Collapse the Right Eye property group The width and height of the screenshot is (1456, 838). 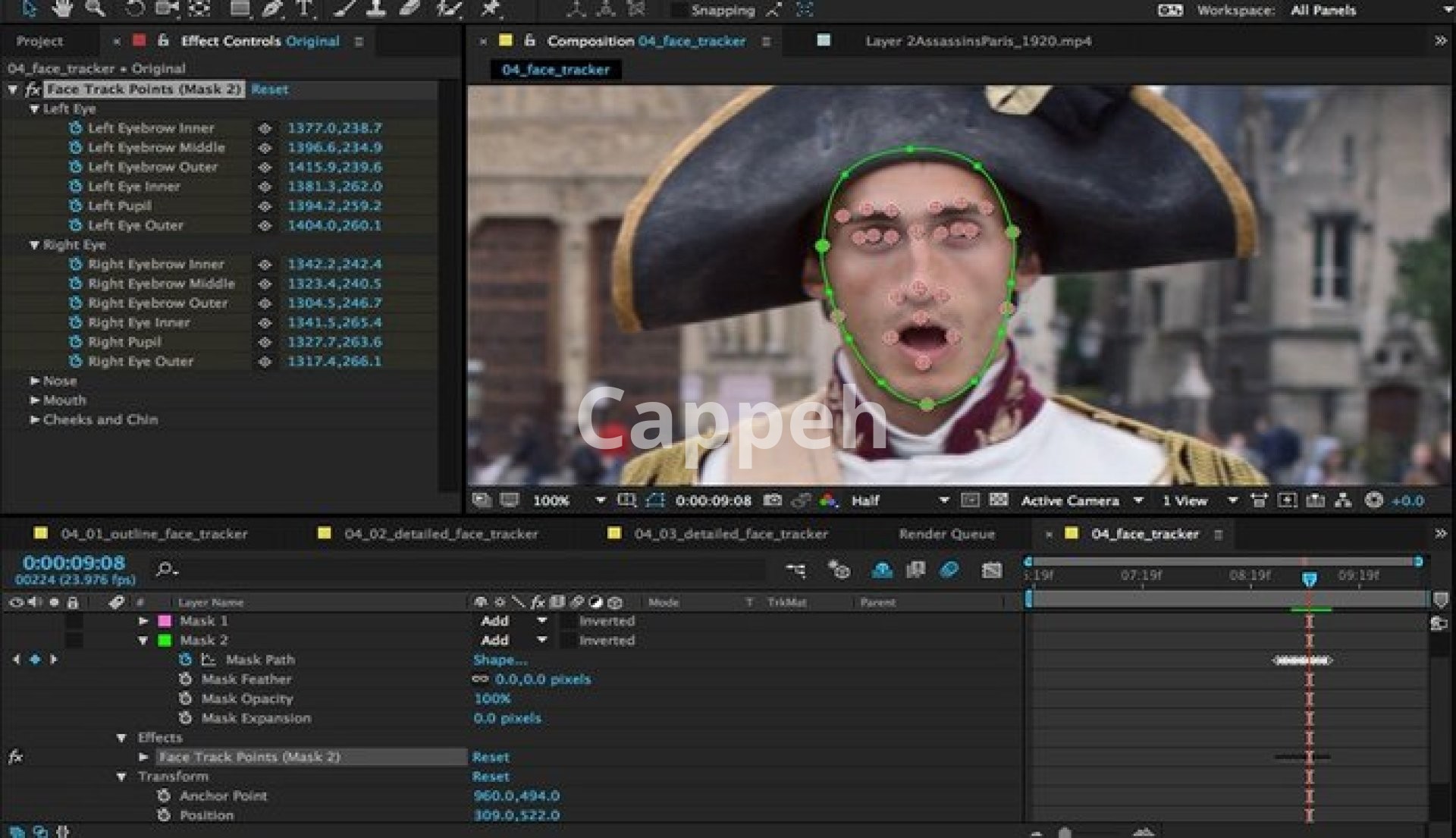point(34,245)
